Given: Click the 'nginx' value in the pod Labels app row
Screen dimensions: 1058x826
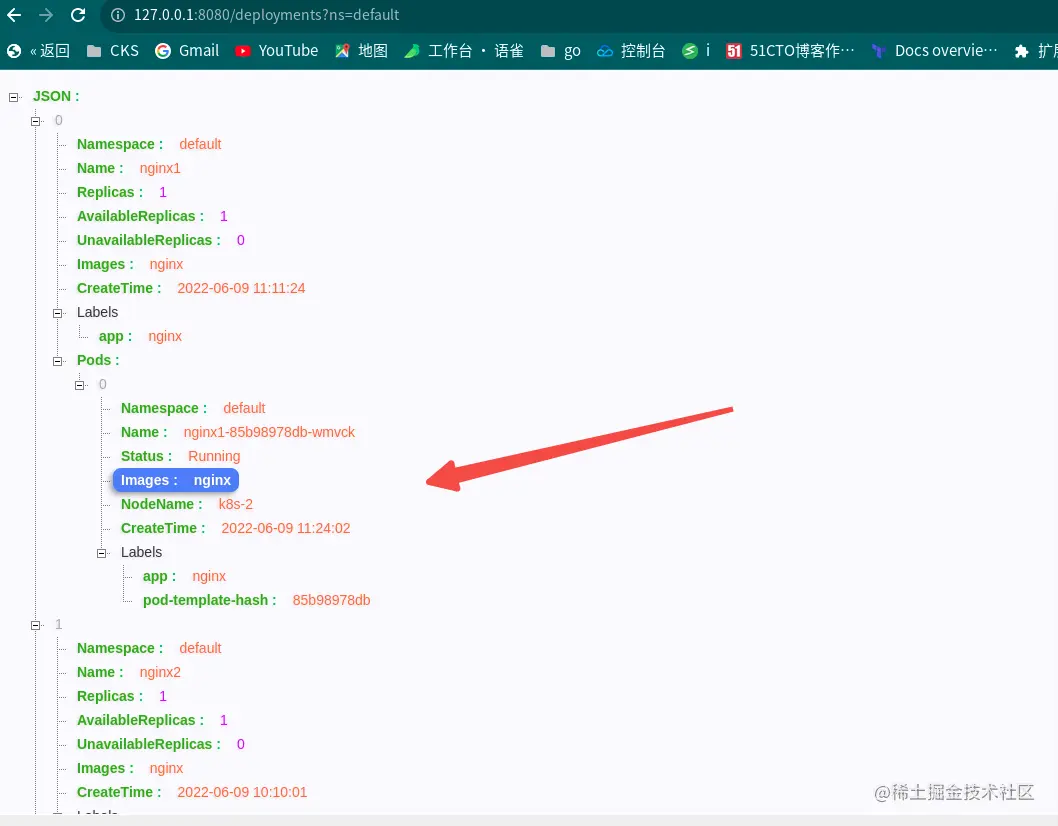Looking at the screenshot, I should [x=208, y=576].
